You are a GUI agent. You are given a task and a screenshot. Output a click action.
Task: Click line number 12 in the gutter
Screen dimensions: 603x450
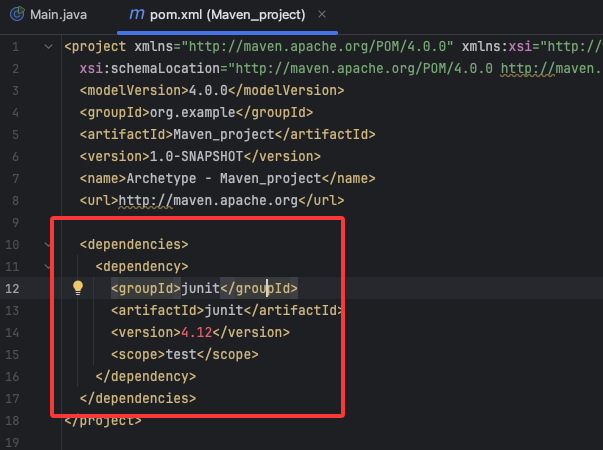coord(12,288)
